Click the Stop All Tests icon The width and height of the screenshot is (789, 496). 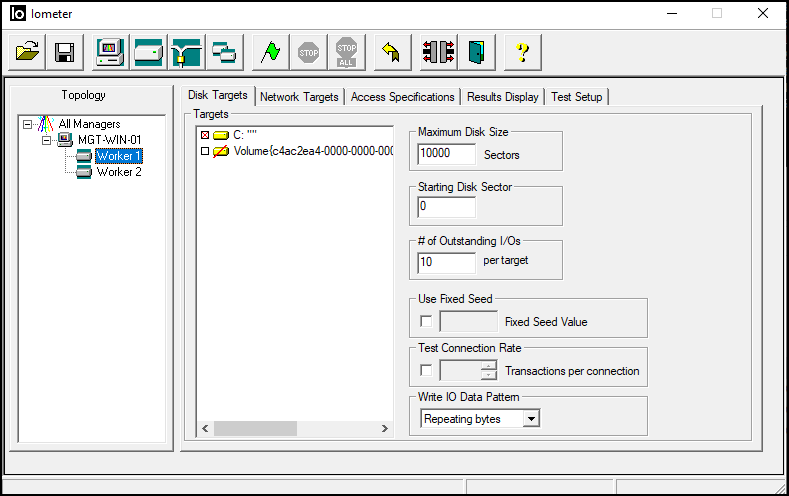pos(346,52)
